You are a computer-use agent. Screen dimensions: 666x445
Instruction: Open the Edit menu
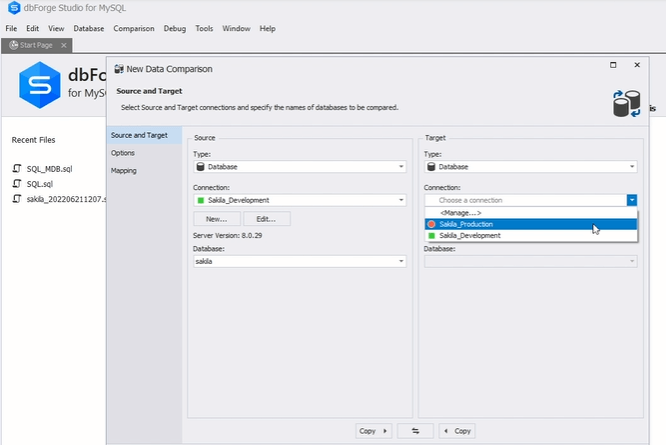32,28
